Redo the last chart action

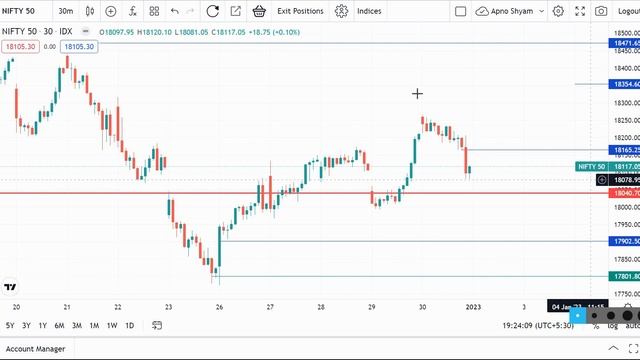point(190,11)
